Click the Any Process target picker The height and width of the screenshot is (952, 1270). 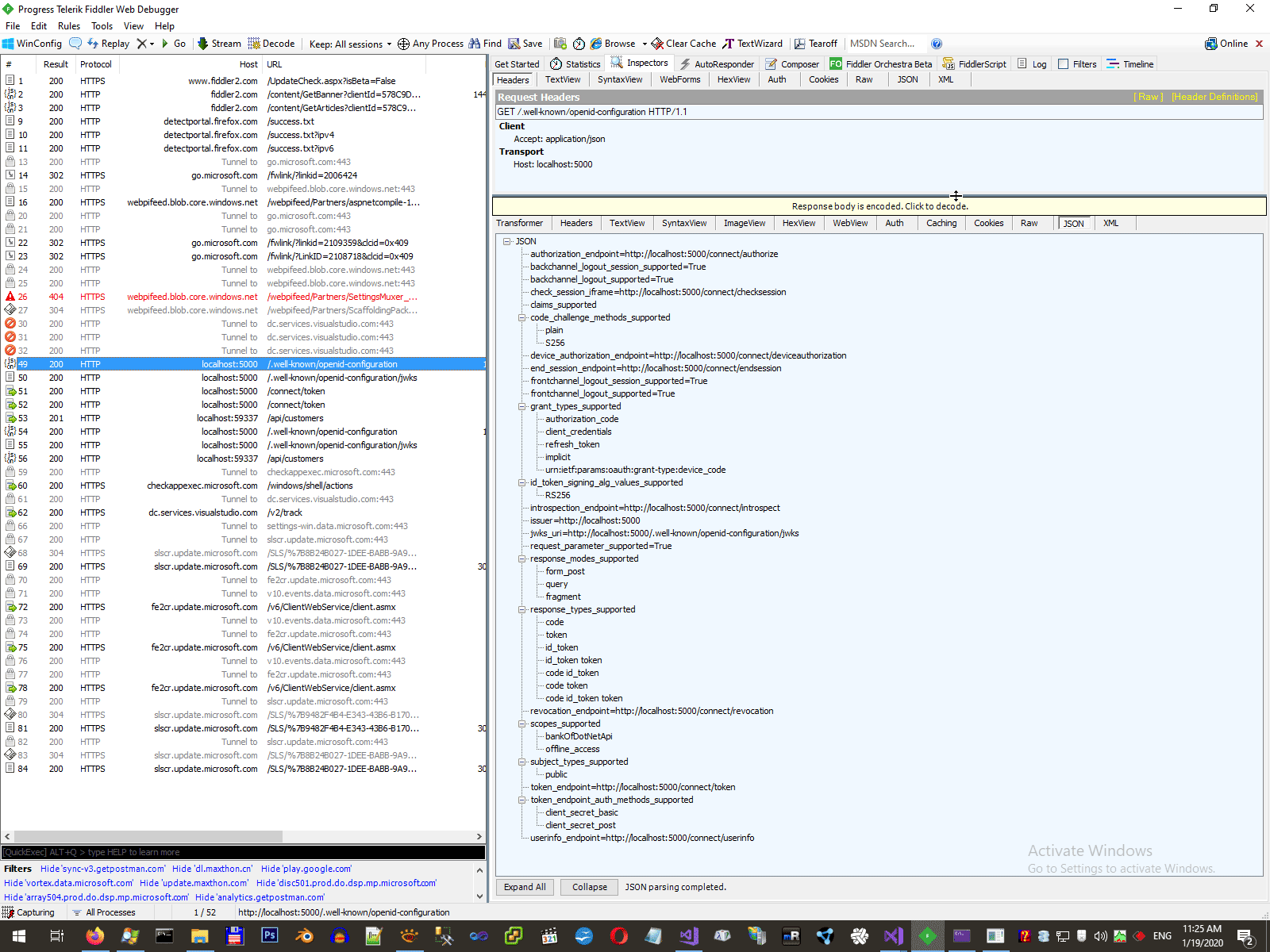point(430,44)
